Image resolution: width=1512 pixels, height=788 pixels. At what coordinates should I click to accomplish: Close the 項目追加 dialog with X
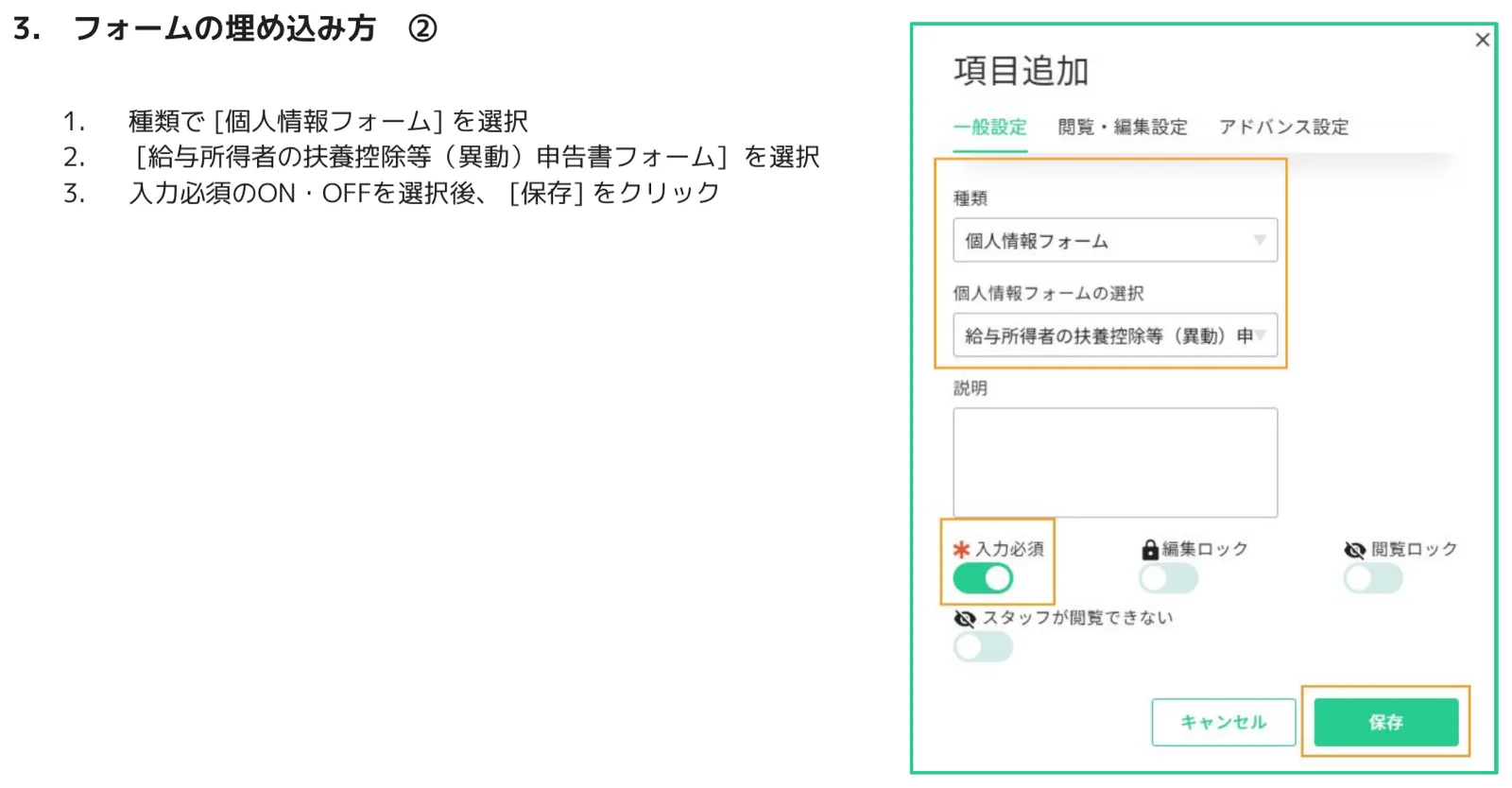(1482, 40)
